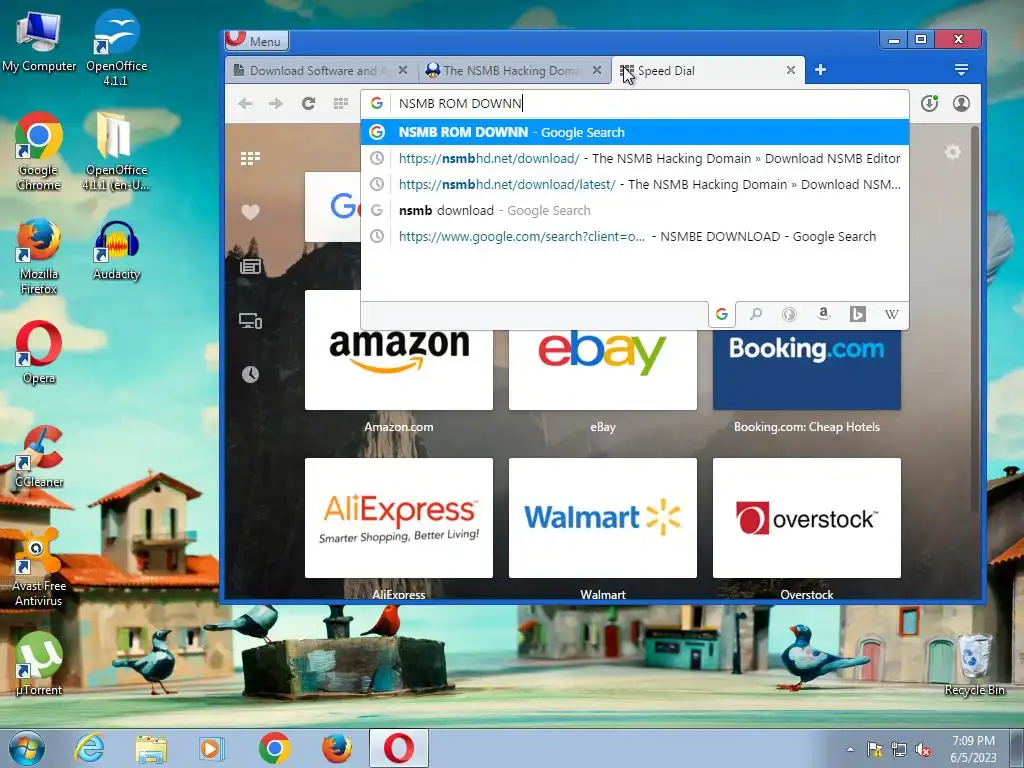Open the taskbar clock showing 7:09 PM
The height and width of the screenshot is (768, 1024).
(973, 748)
